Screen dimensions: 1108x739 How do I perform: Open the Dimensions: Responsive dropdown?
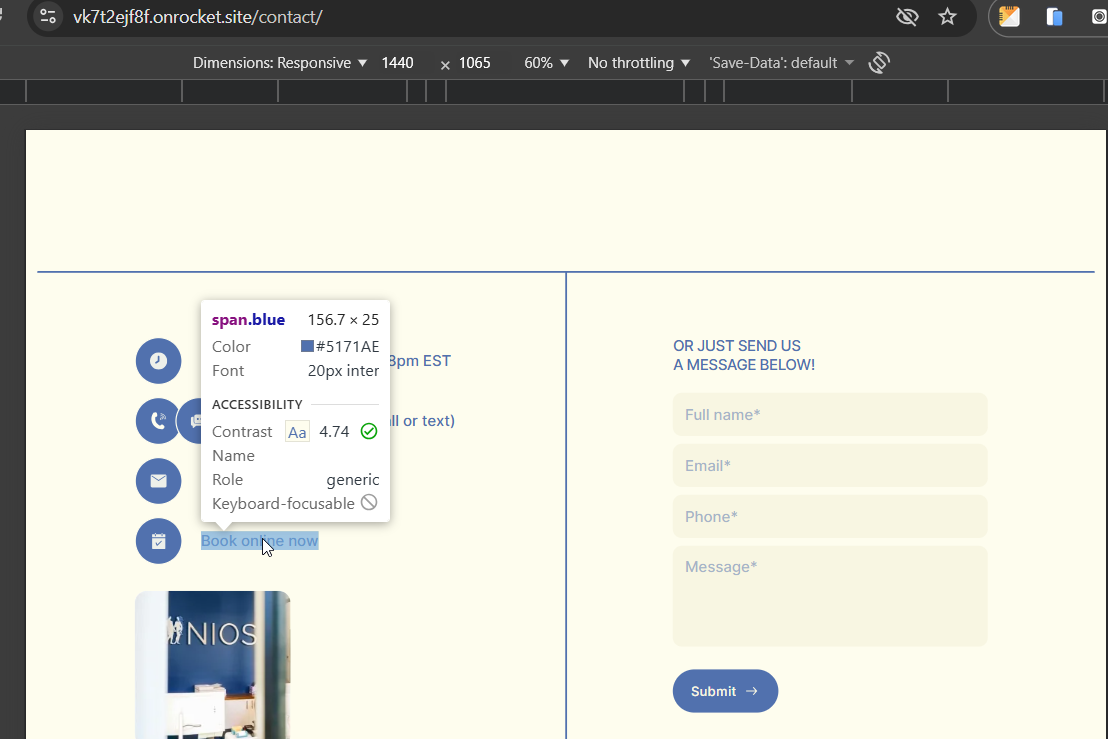coord(280,63)
